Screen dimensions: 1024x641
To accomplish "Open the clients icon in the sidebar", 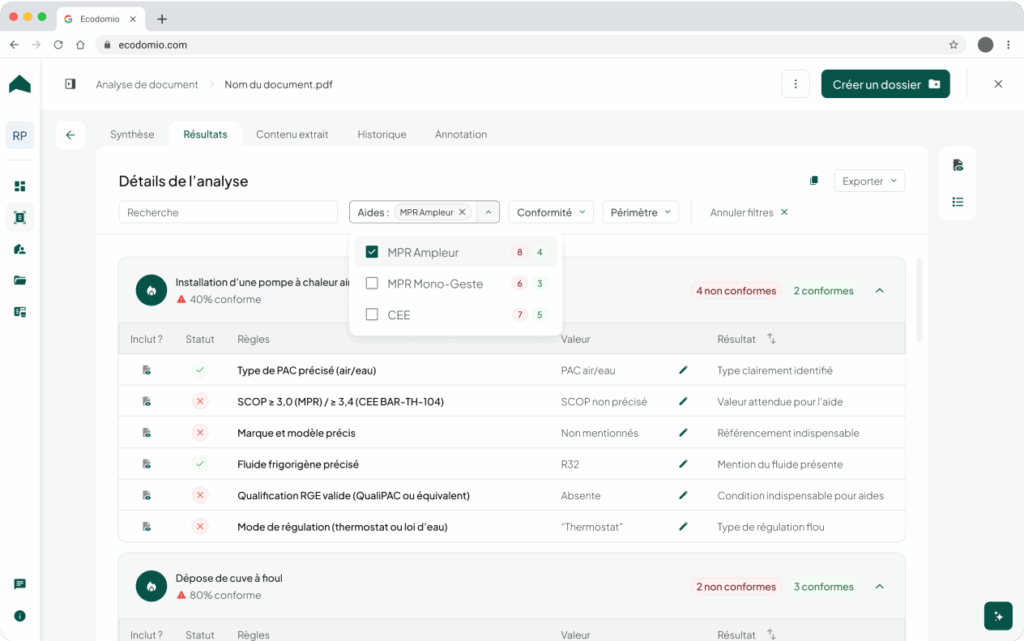I will click(x=20, y=249).
